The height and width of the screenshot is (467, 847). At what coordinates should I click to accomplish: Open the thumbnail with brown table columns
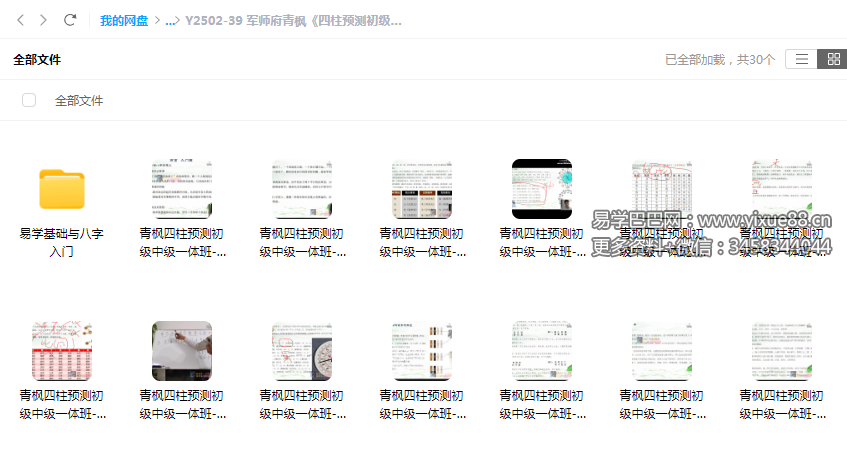pos(422,189)
